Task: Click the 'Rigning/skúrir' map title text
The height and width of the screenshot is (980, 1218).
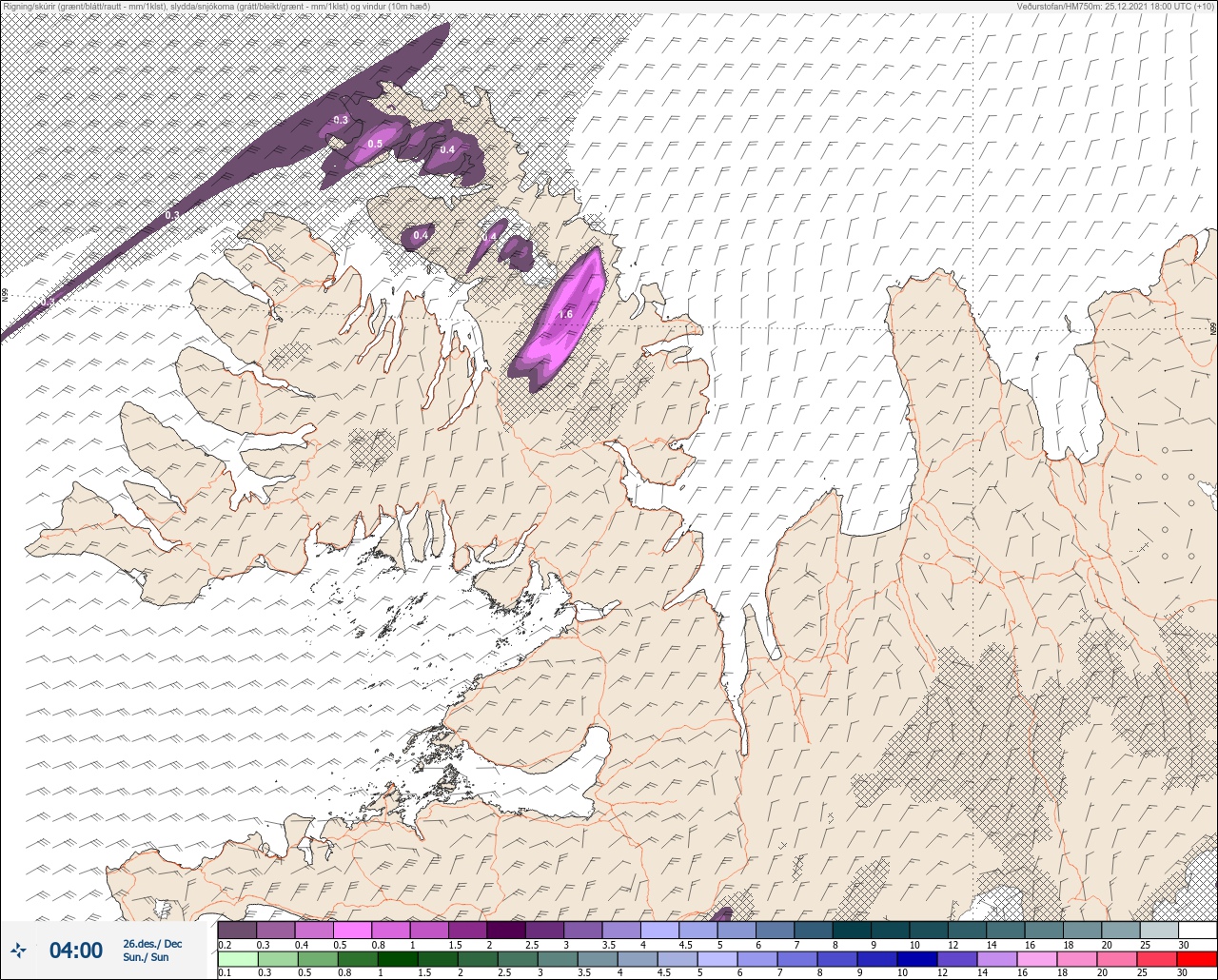Action: tap(216, 7)
